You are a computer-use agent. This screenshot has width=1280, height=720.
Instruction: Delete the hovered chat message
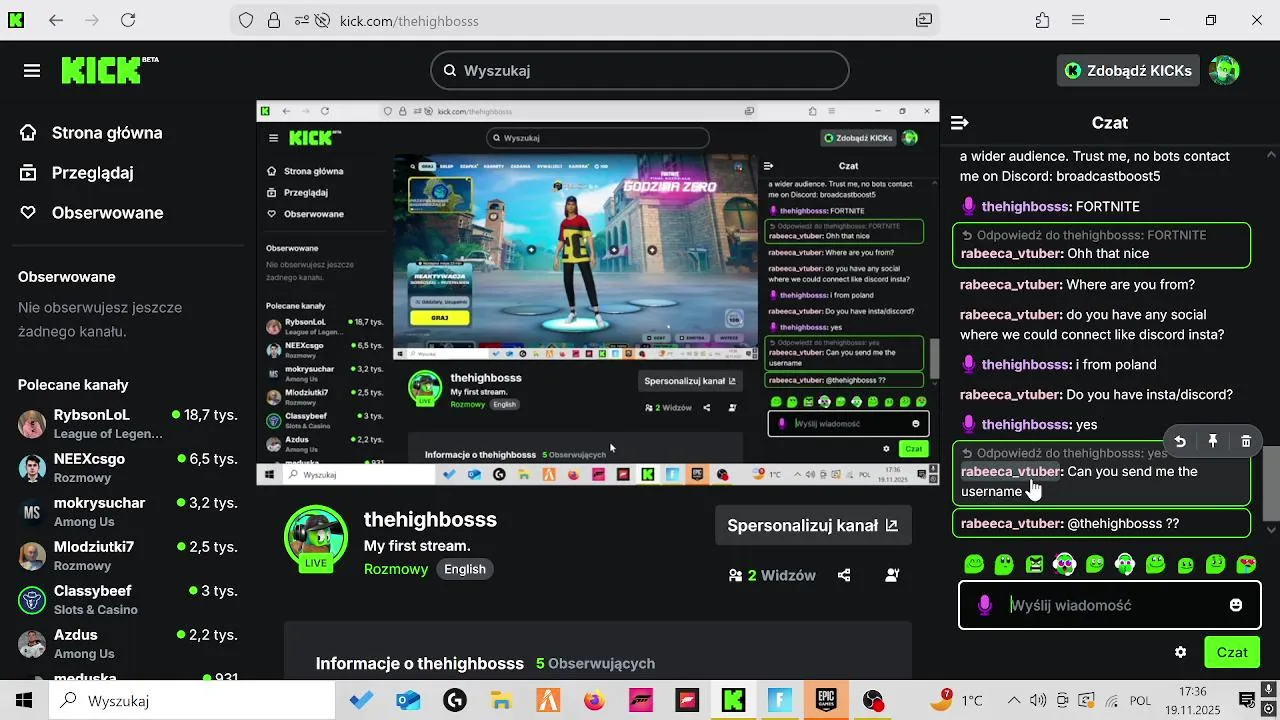(1245, 441)
